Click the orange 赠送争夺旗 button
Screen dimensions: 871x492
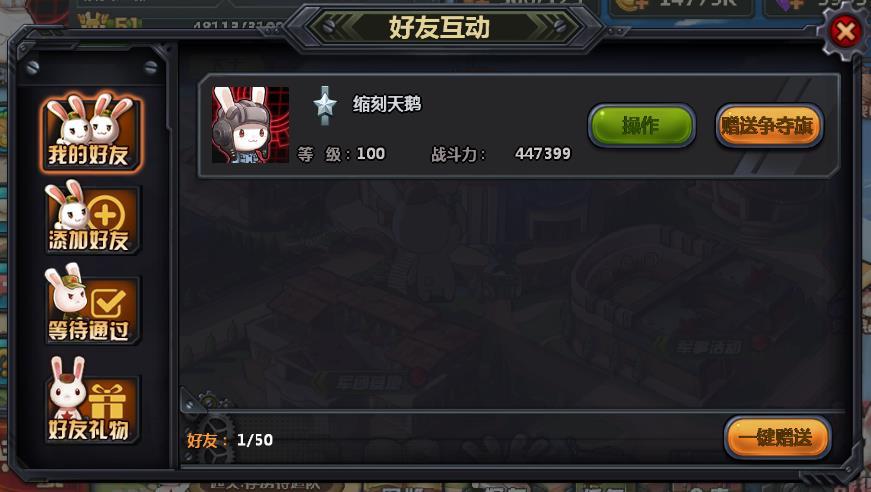click(x=769, y=126)
